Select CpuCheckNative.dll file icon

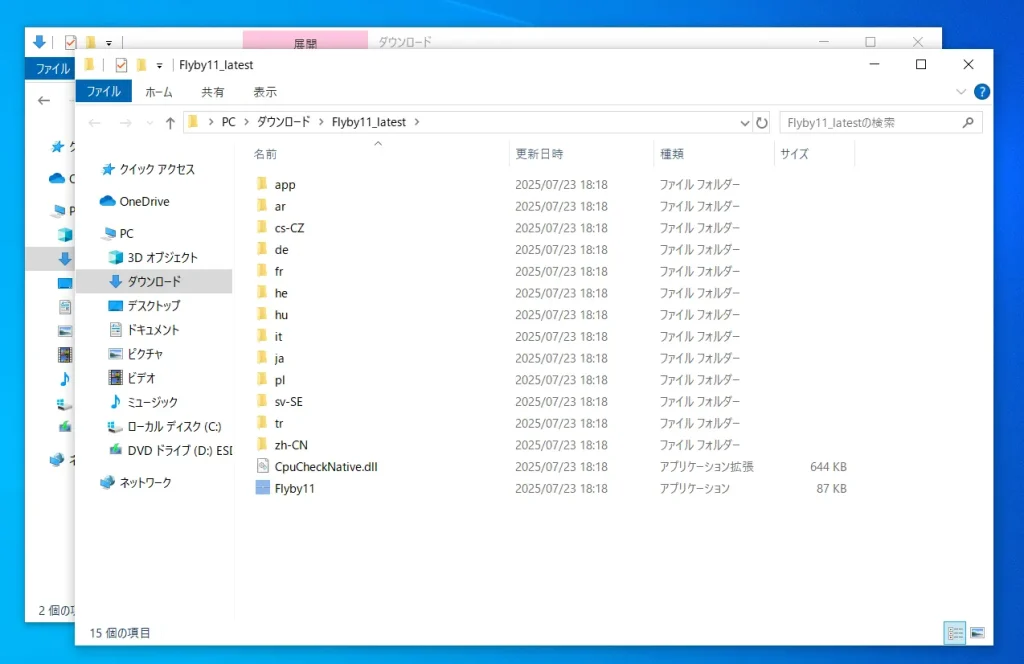pos(263,466)
